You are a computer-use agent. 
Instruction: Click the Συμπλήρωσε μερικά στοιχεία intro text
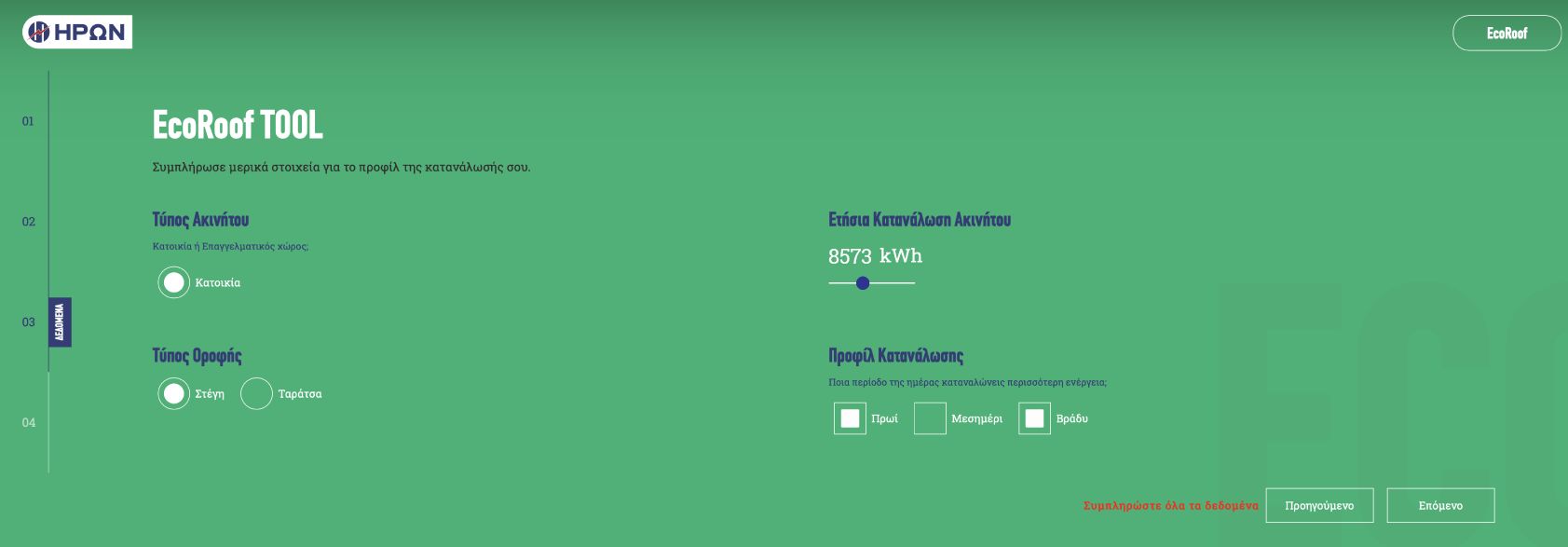[341, 168]
